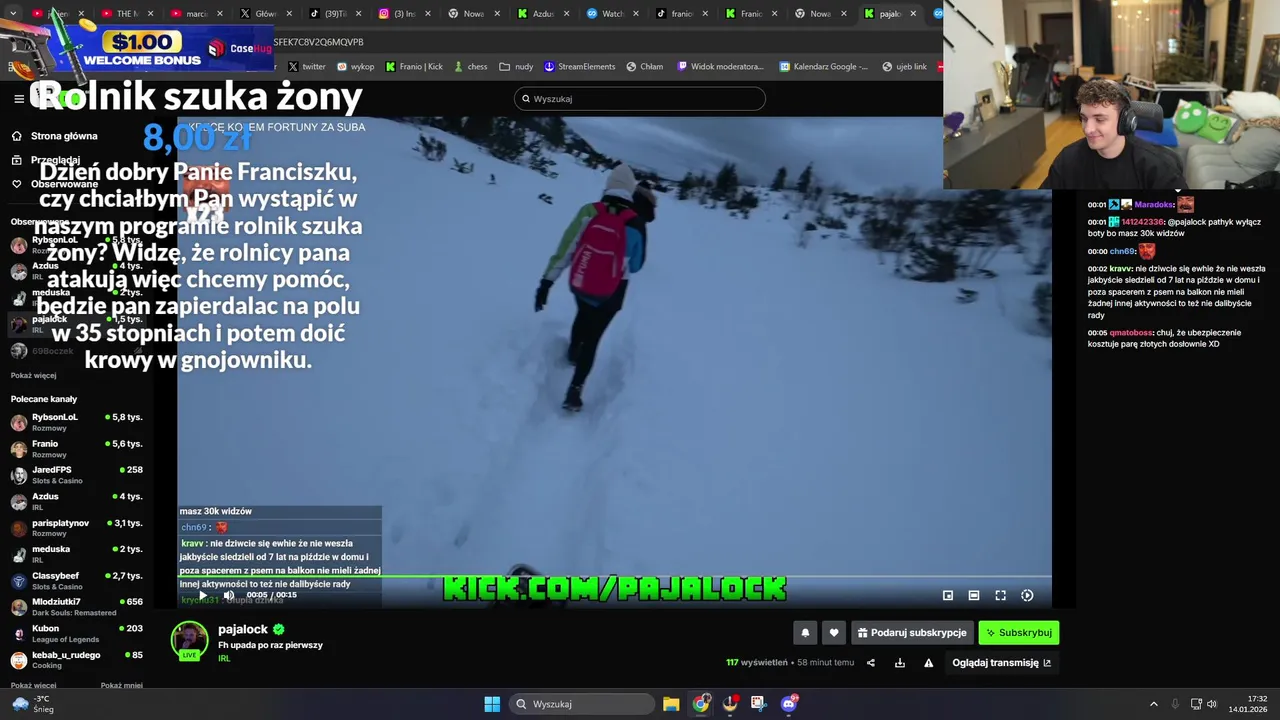Click the taskbar Wyszukaj search box
This screenshot has height=720, width=1280.
point(583,704)
